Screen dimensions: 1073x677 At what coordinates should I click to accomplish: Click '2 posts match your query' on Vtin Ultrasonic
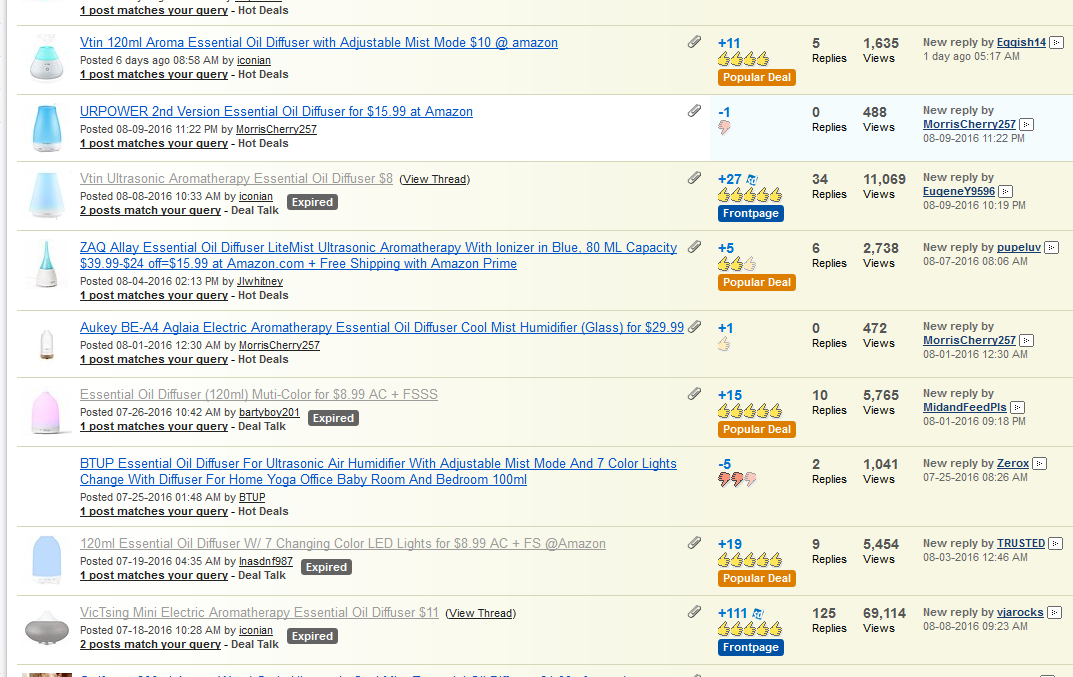coord(151,210)
